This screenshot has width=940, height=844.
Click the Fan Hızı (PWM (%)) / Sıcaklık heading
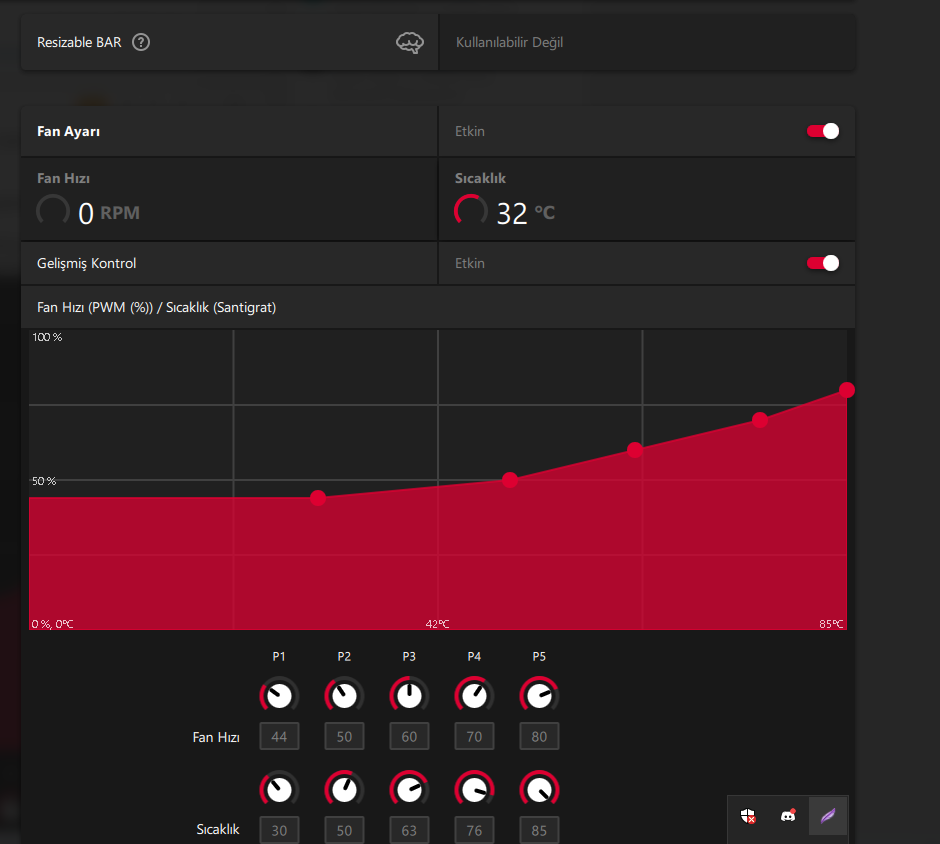click(x=156, y=308)
